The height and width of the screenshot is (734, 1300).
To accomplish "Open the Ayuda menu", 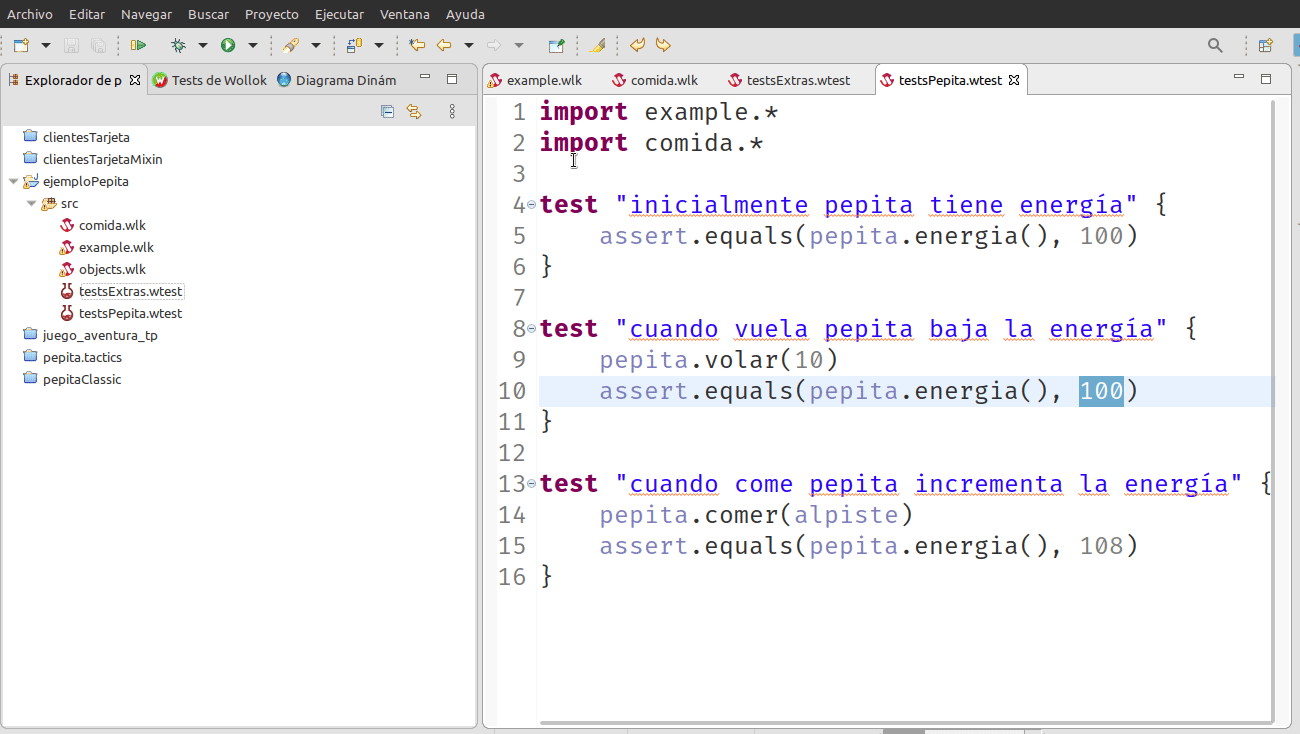I will (x=465, y=15).
